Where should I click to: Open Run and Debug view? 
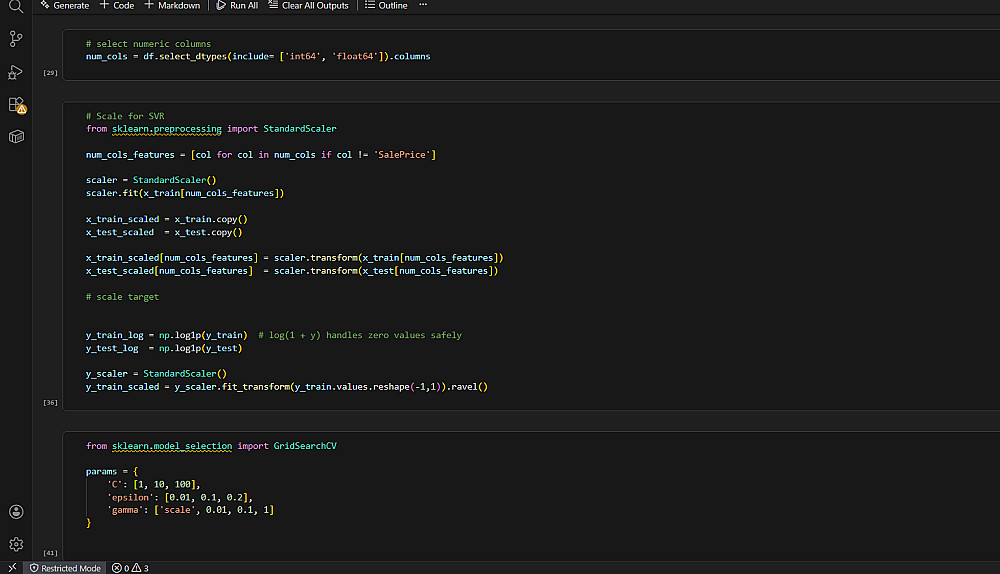pyautogui.click(x=16, y=72)
